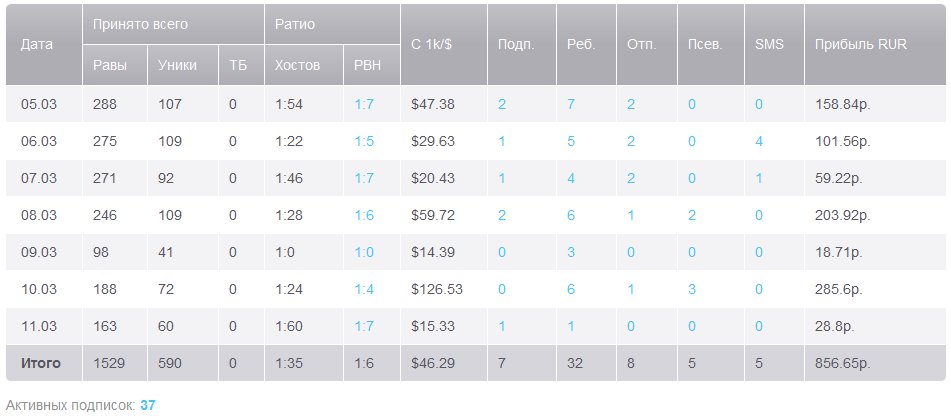
Task: Open the 1:4 РВН ratio link for 10.03
Action: point(363,288)
